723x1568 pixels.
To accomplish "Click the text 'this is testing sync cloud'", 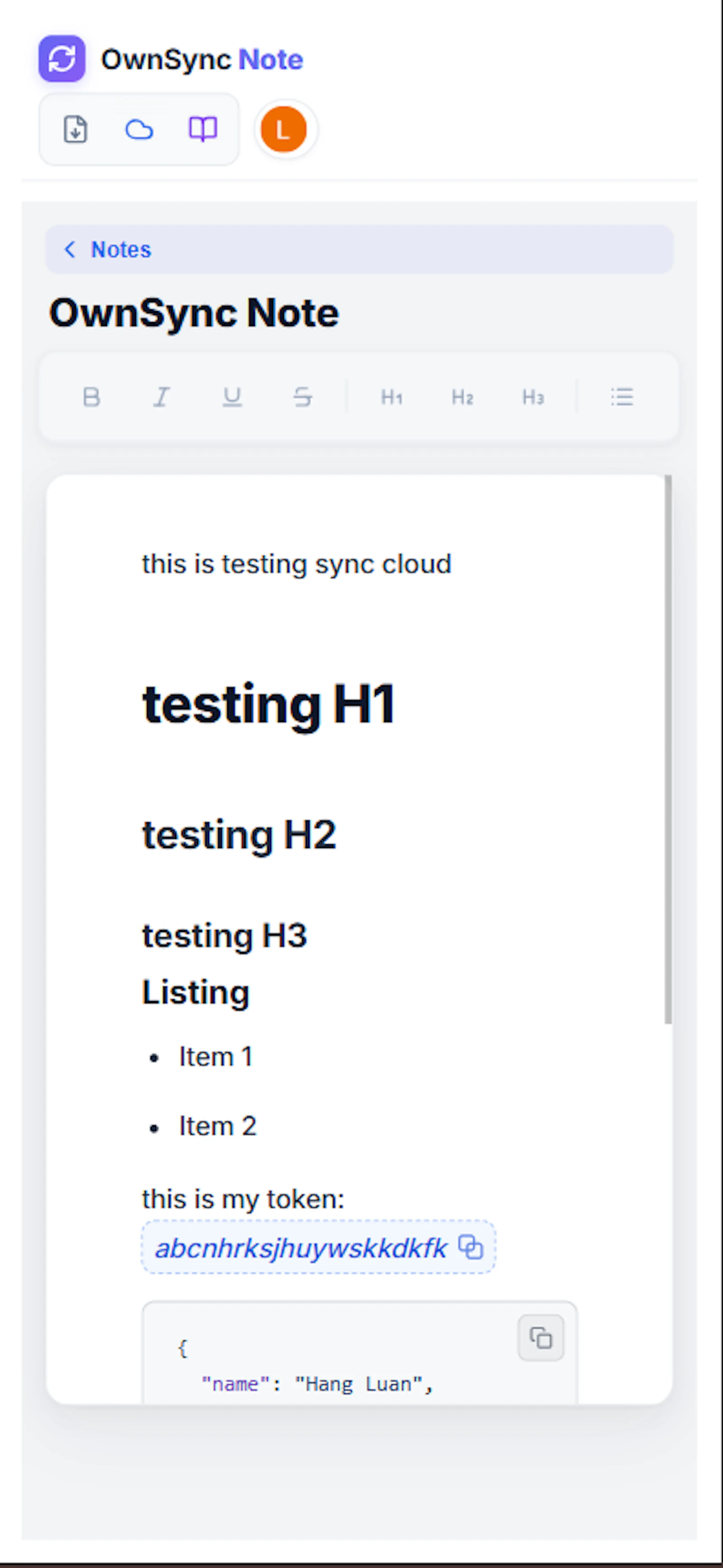I will click(x=296, y=564).
